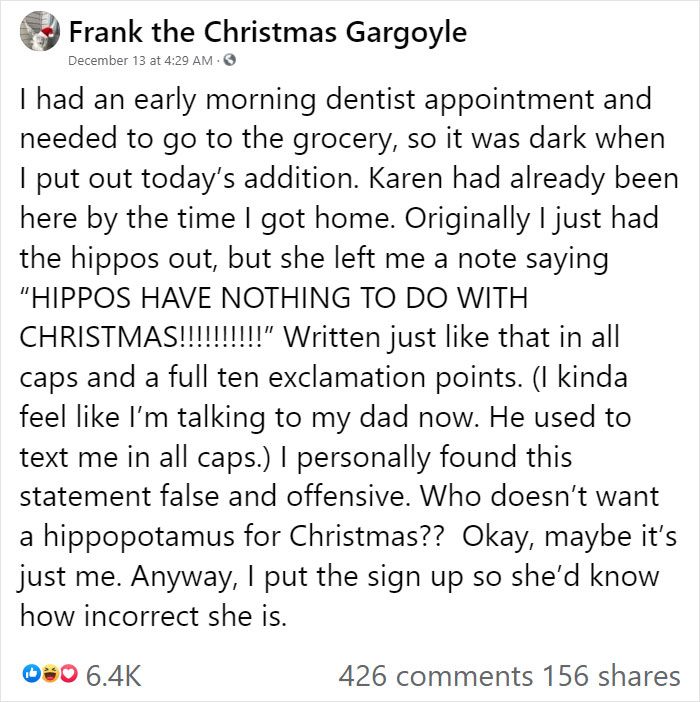The width and height of the screenshot is (700, 702).
Task: View the 6.4K reactions list
Action: pos(112,676)
